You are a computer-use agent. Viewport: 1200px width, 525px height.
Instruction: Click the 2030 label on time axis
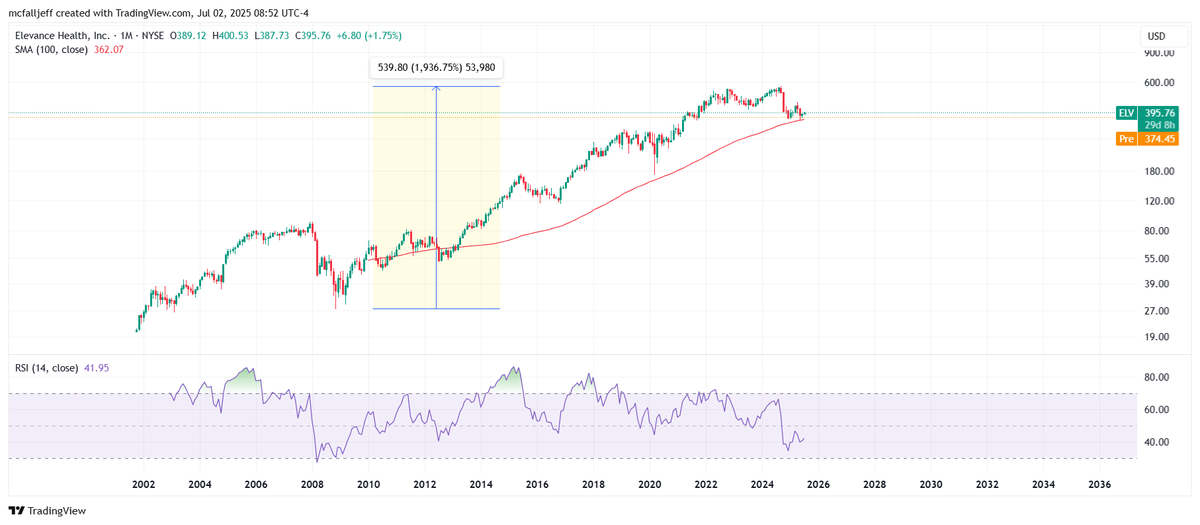click(x=931, y=484)
